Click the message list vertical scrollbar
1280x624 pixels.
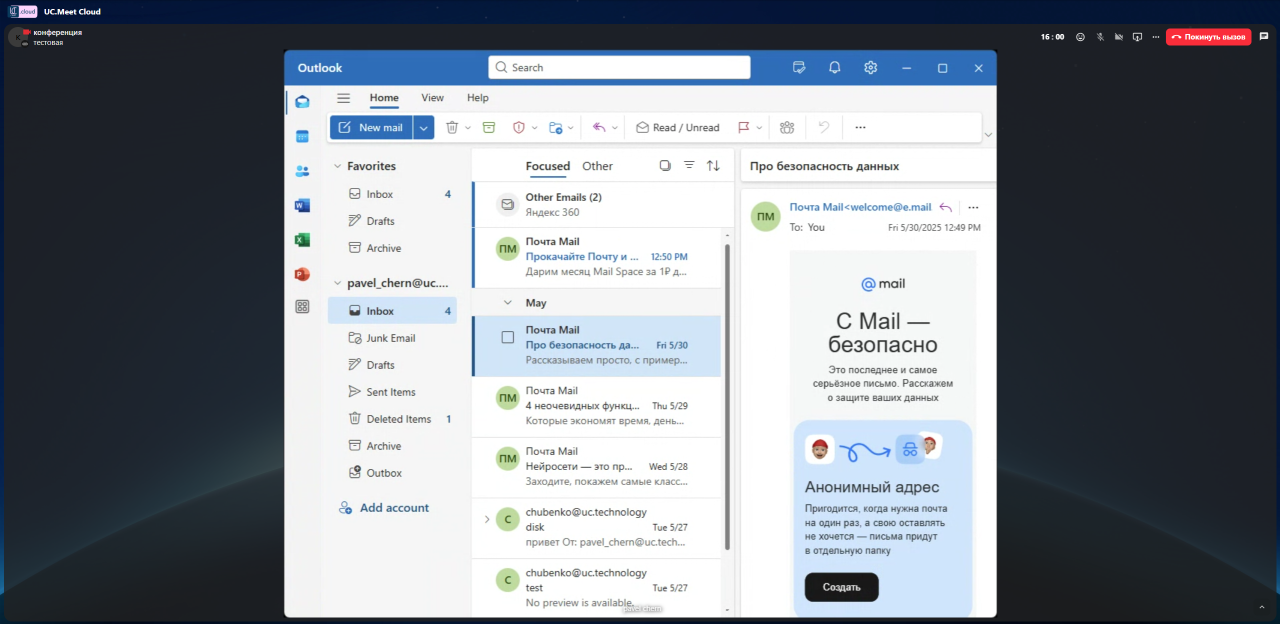(727, 400)
